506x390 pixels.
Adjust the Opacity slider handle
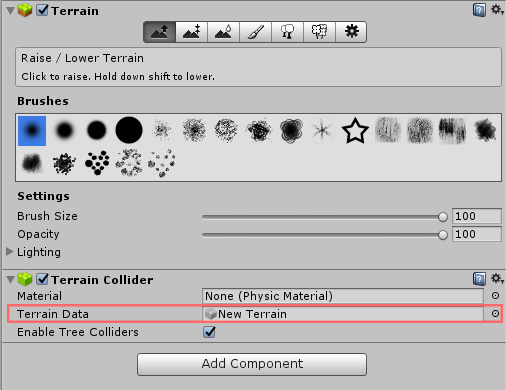443,235
